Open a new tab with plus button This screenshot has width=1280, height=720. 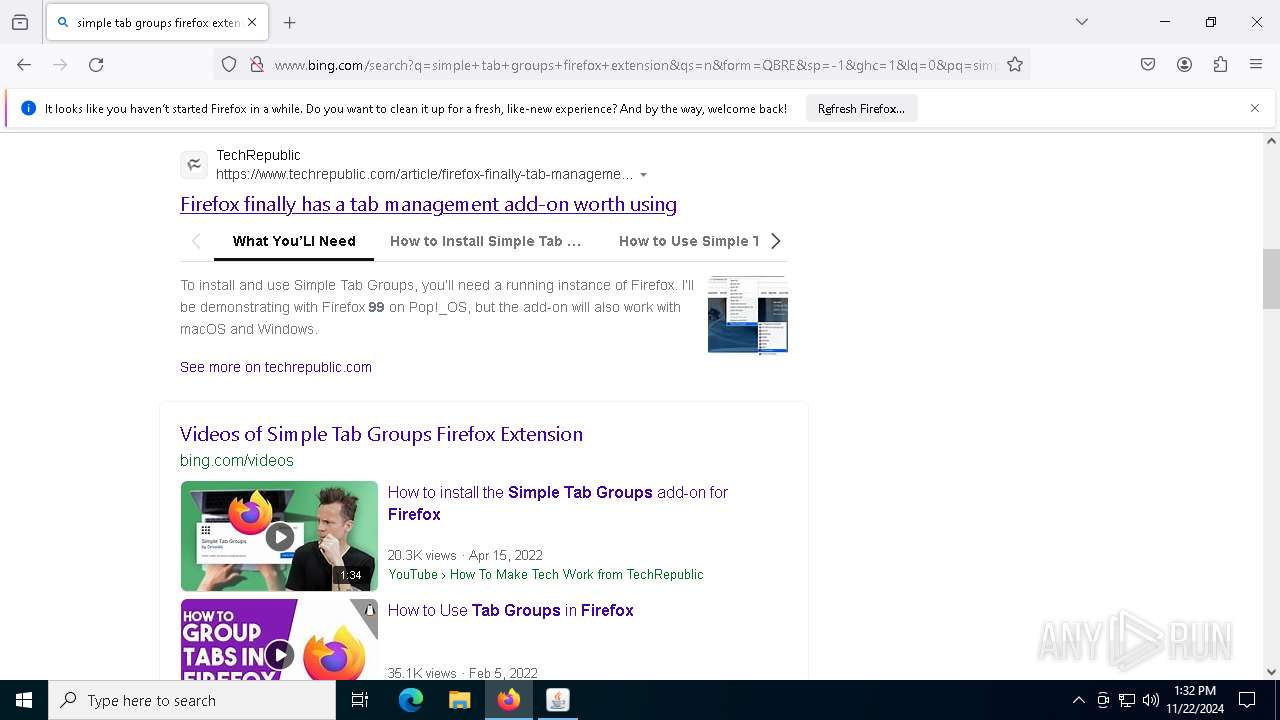(290, 22)
